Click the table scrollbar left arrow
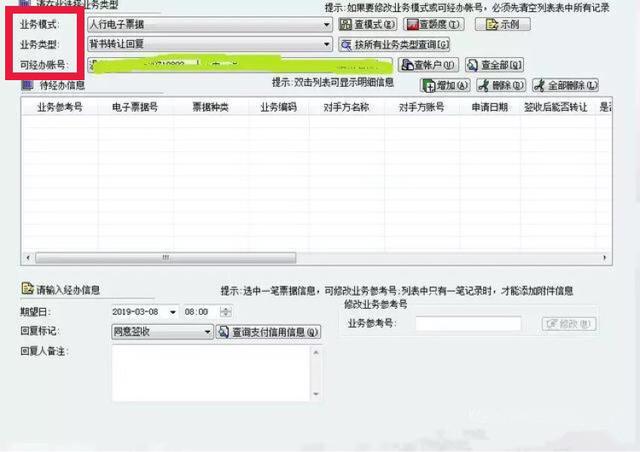Viewport: 640px width, 452px height. coord(28,258)
